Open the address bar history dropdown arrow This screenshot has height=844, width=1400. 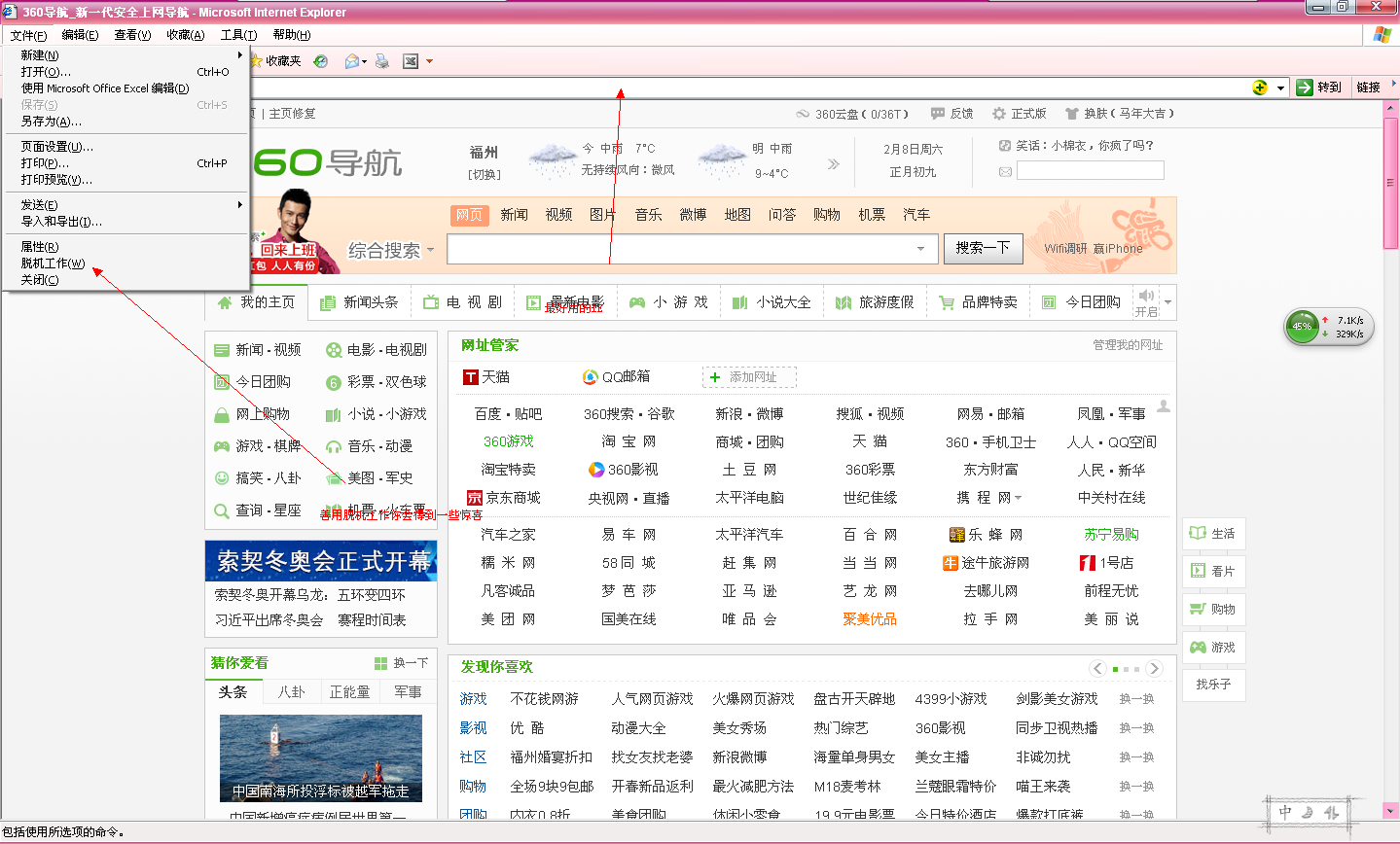click(1280, 88)
